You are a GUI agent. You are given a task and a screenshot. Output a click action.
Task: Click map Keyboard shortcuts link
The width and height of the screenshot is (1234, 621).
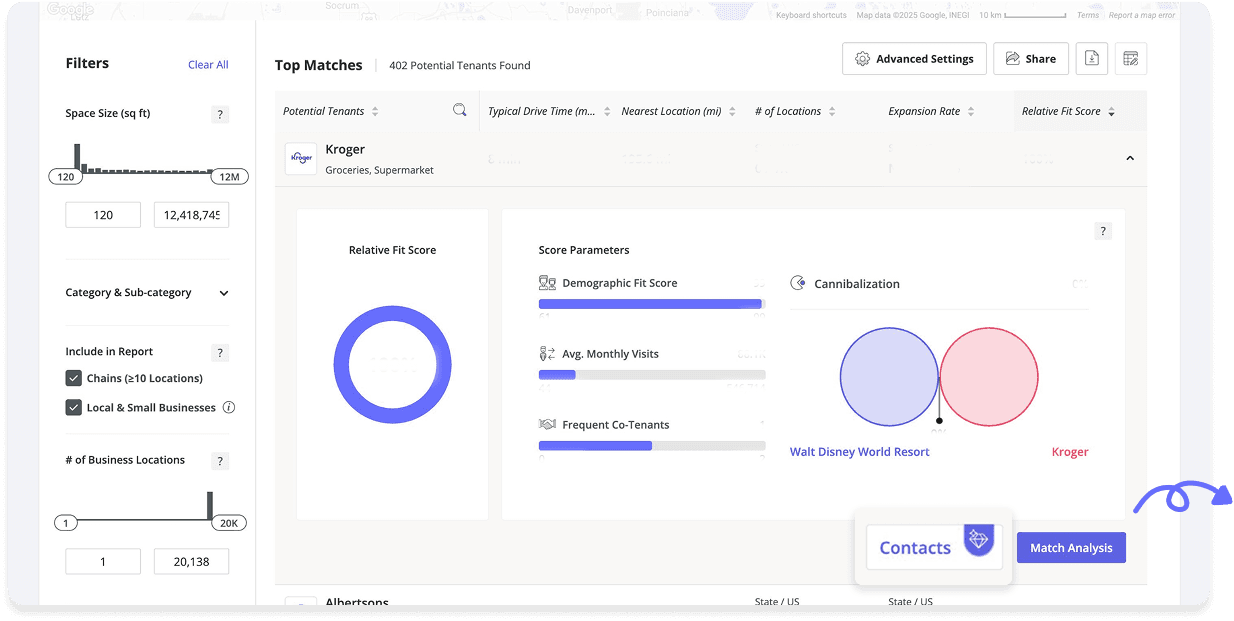811,15
